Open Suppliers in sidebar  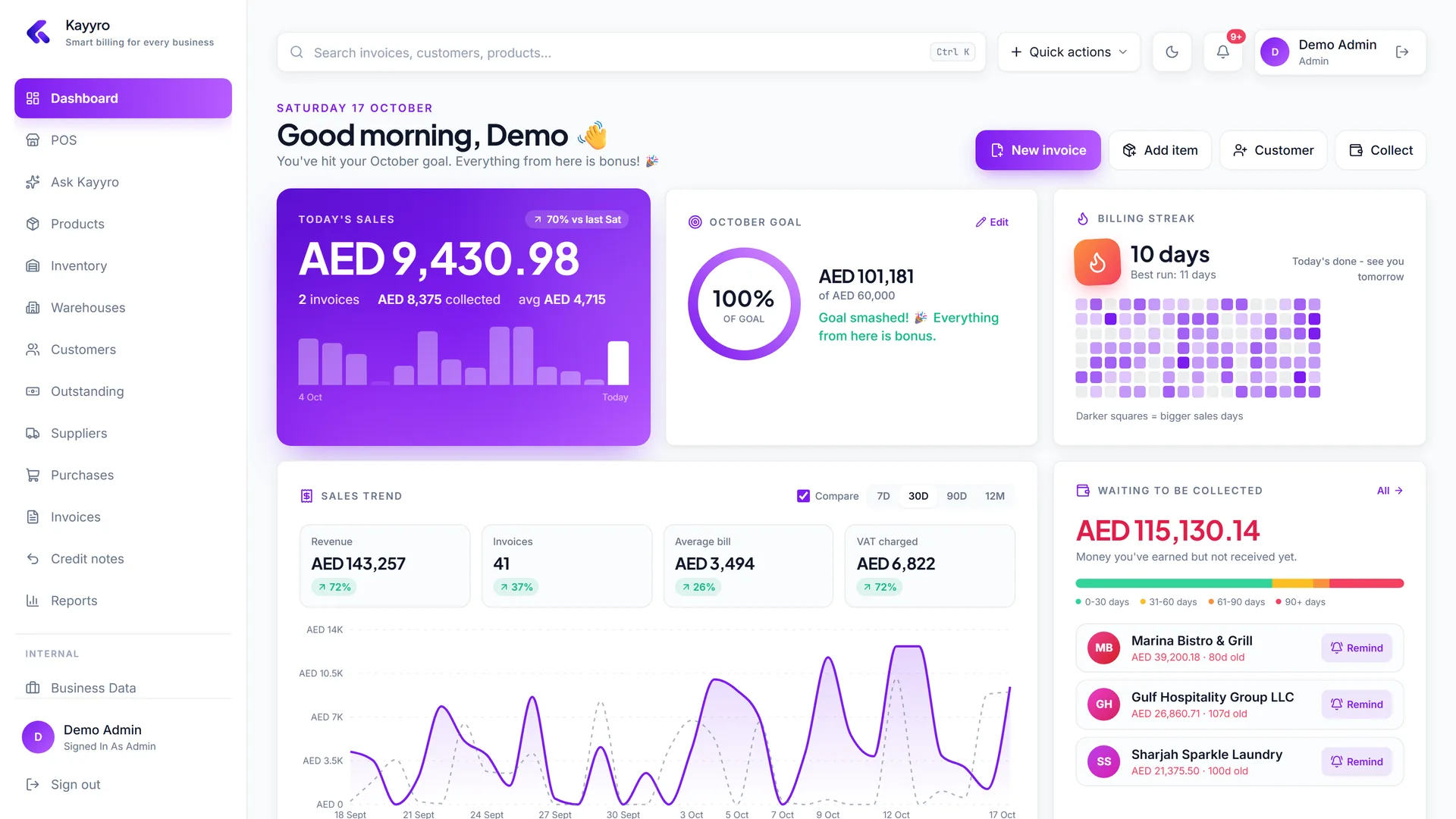(x=123, y=433)
